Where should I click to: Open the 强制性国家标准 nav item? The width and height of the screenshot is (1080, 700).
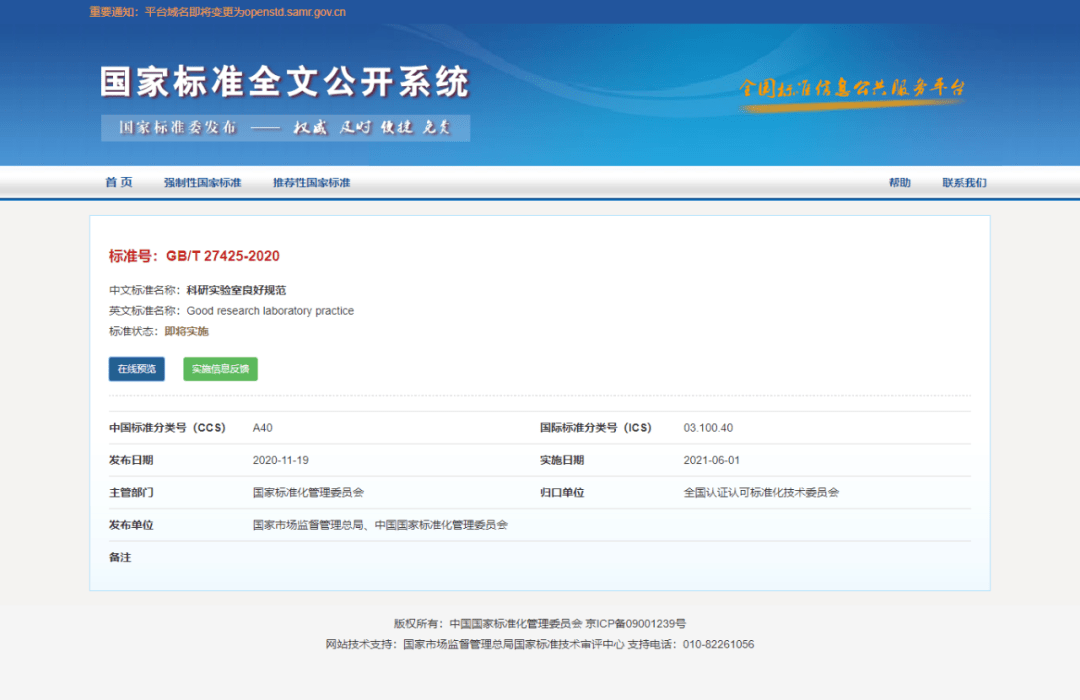click(x=202, y=183)
